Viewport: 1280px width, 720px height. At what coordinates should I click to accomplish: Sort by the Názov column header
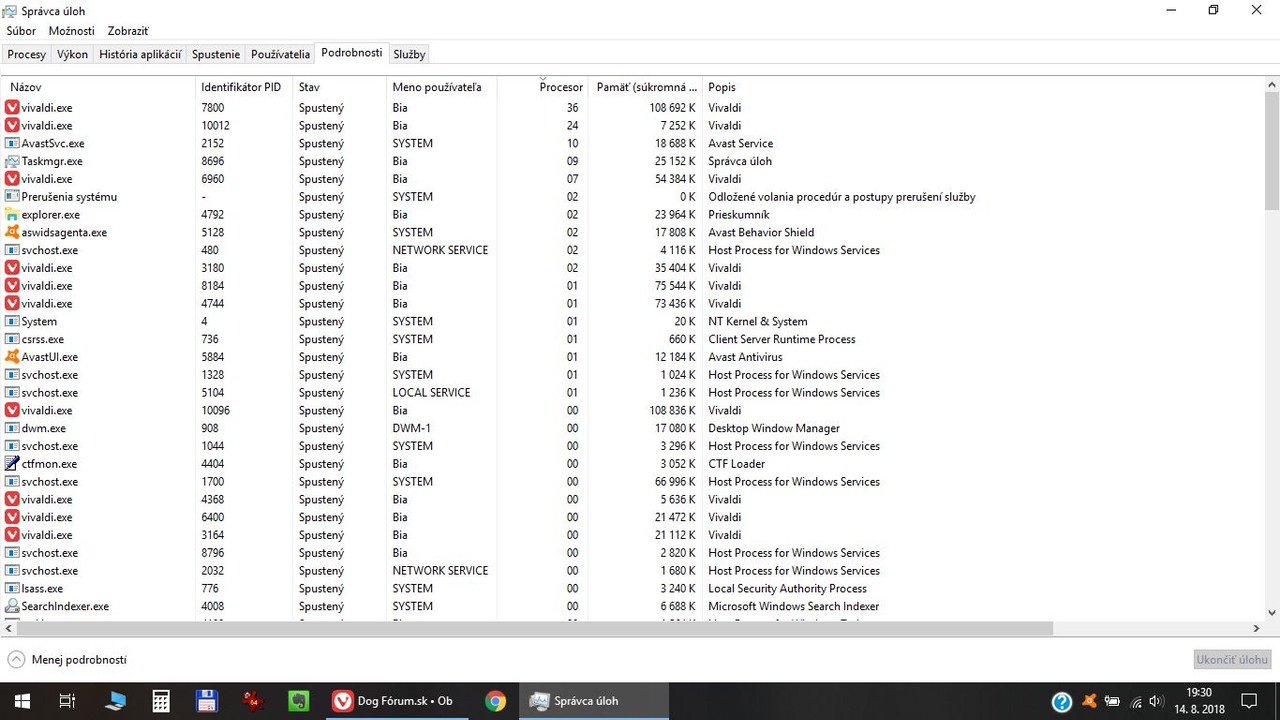(98, 87)
